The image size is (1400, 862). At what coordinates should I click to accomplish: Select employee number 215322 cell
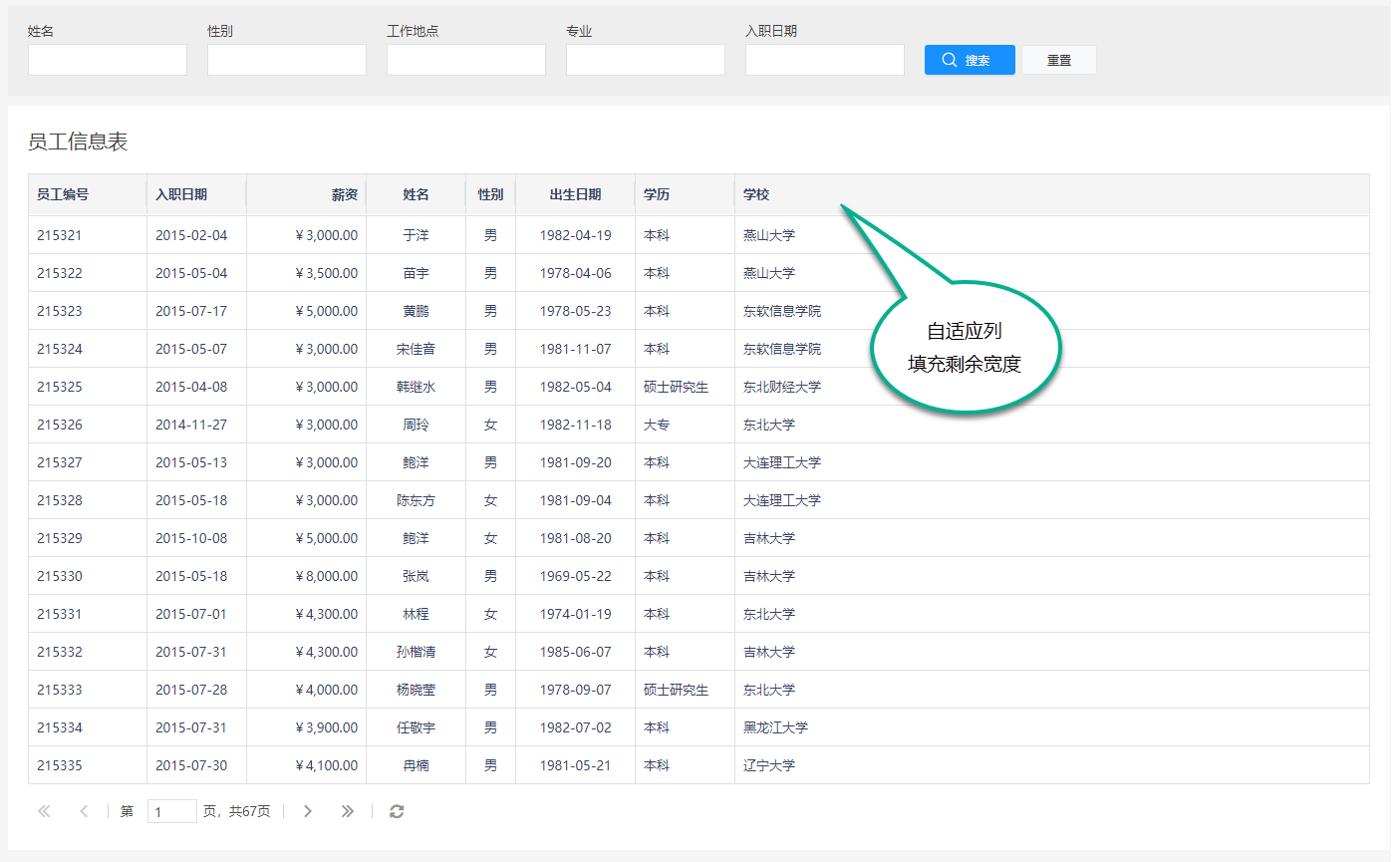[x=88, y=273]
